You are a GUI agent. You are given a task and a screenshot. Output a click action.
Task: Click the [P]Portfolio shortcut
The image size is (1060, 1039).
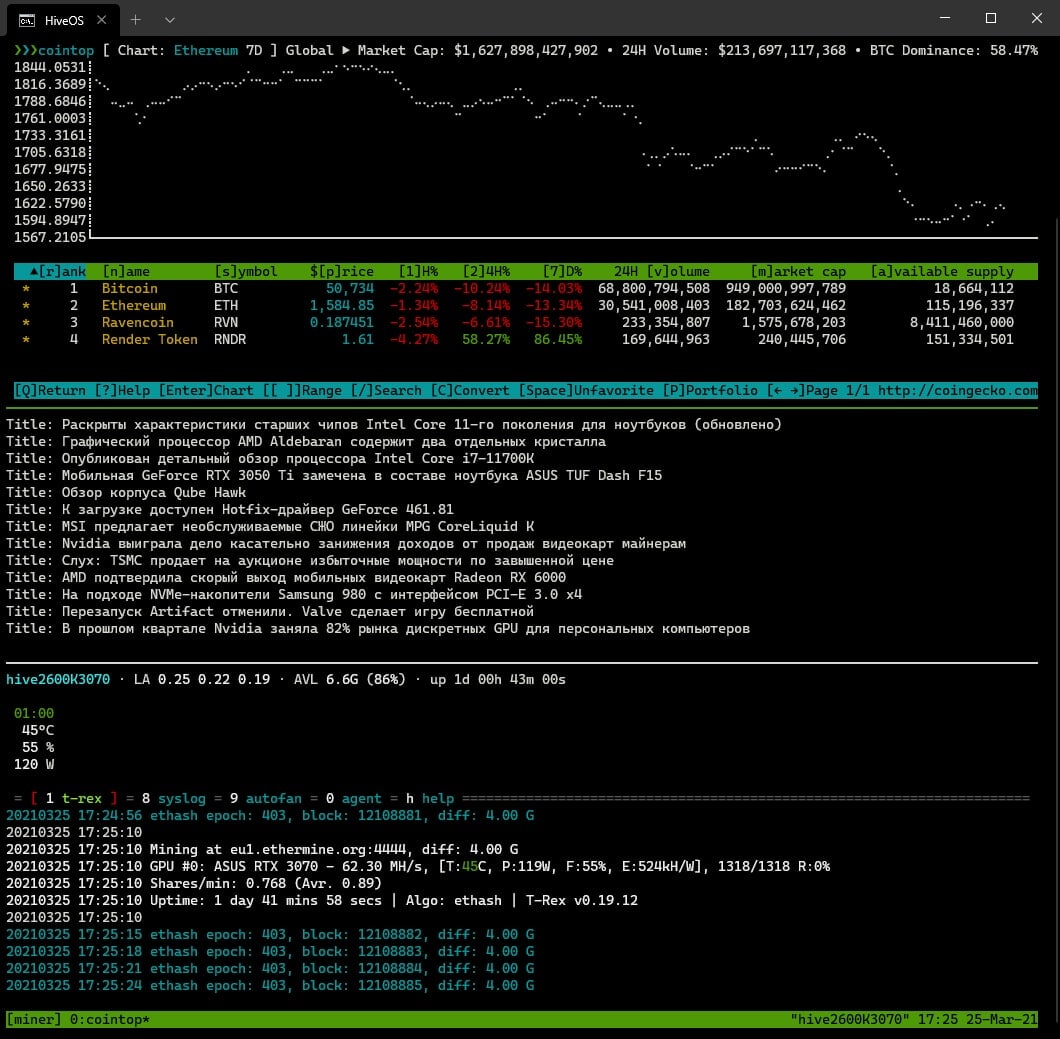point(710,391)
